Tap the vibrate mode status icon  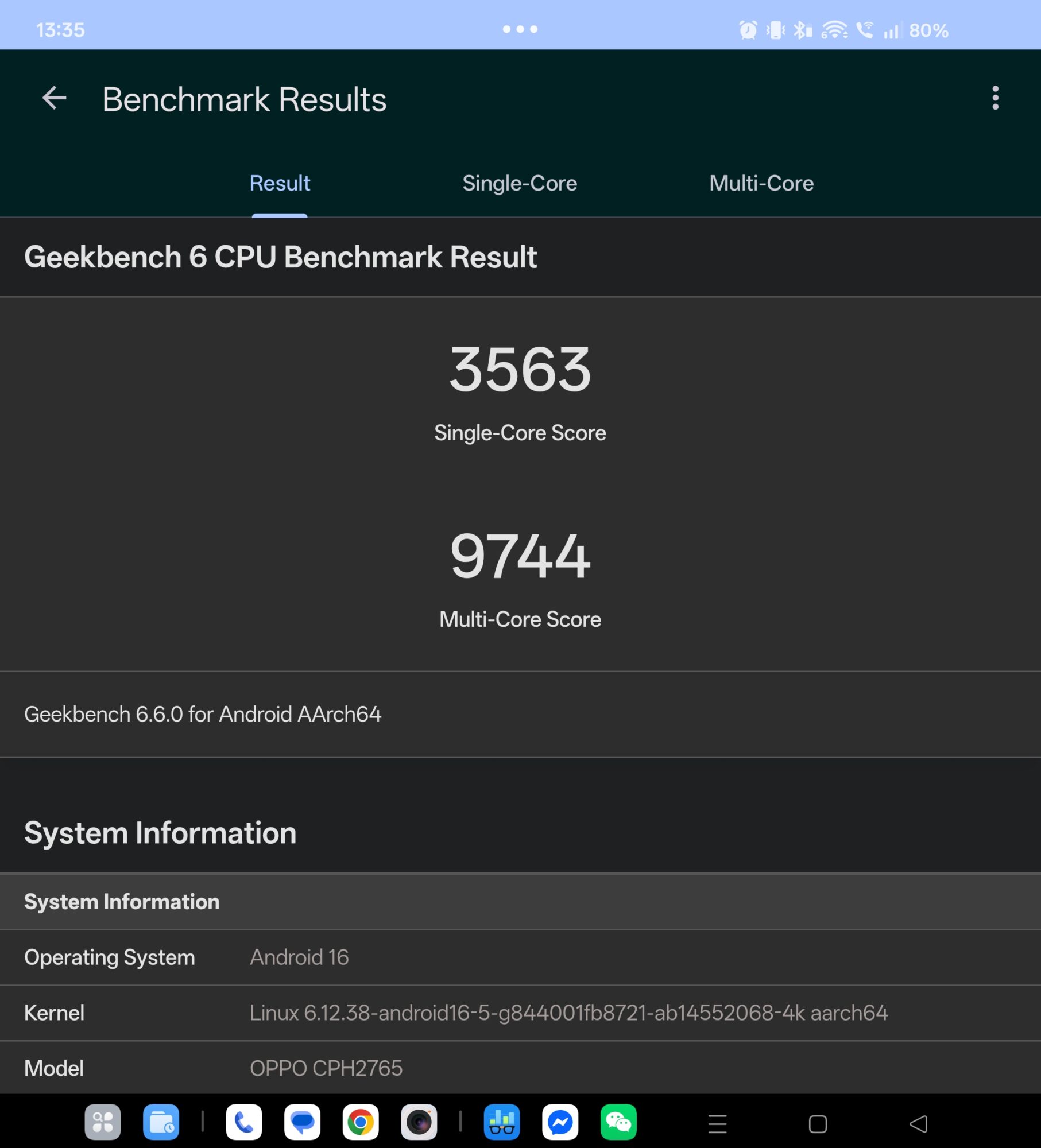coord(775,30)
